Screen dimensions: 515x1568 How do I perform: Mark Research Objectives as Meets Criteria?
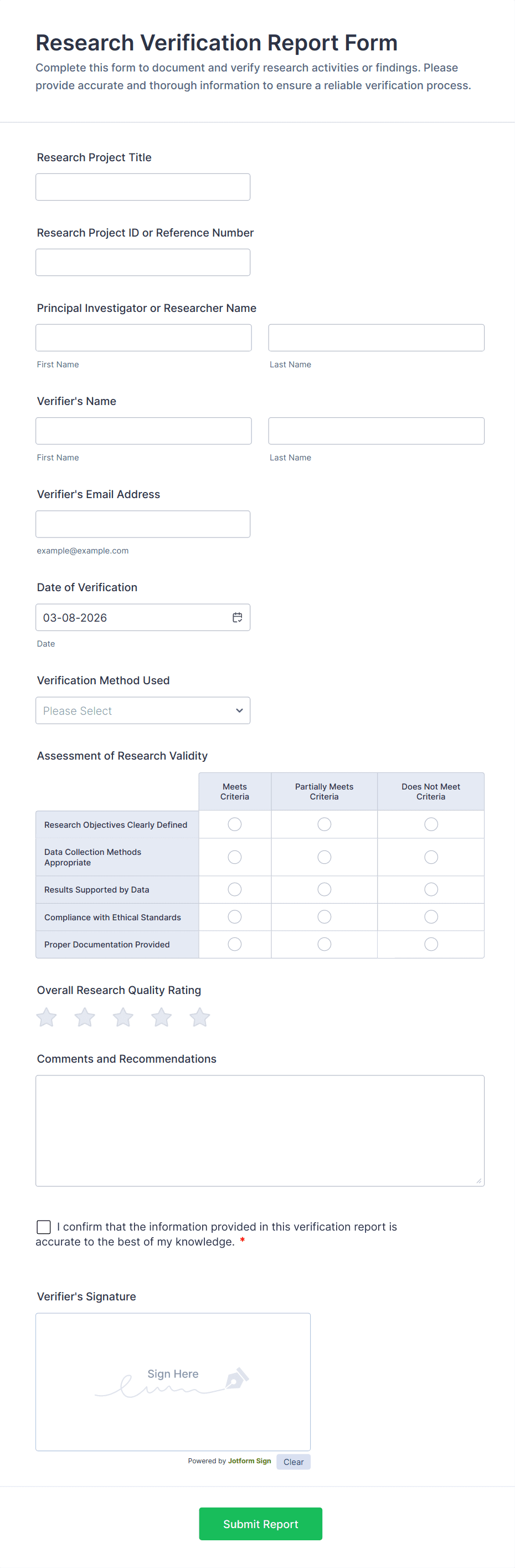point(235,824)
